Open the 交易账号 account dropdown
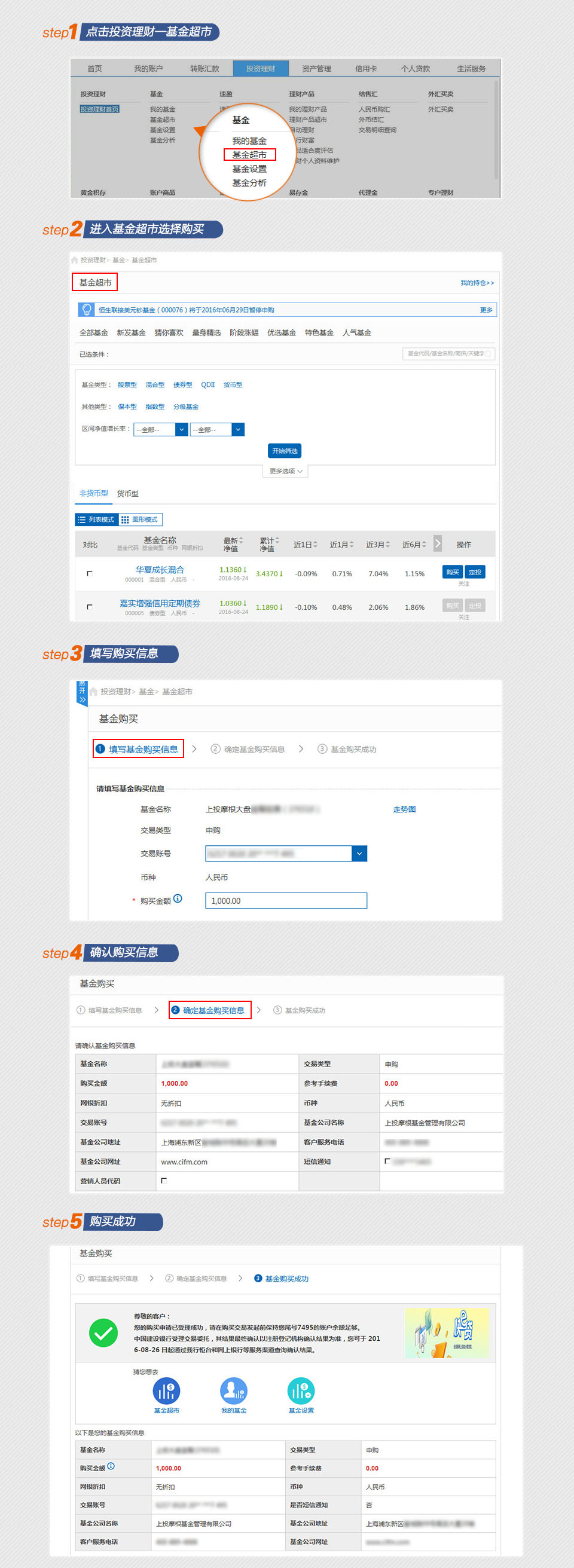Viewport: 574px width, 1568px height. point(359,854)
